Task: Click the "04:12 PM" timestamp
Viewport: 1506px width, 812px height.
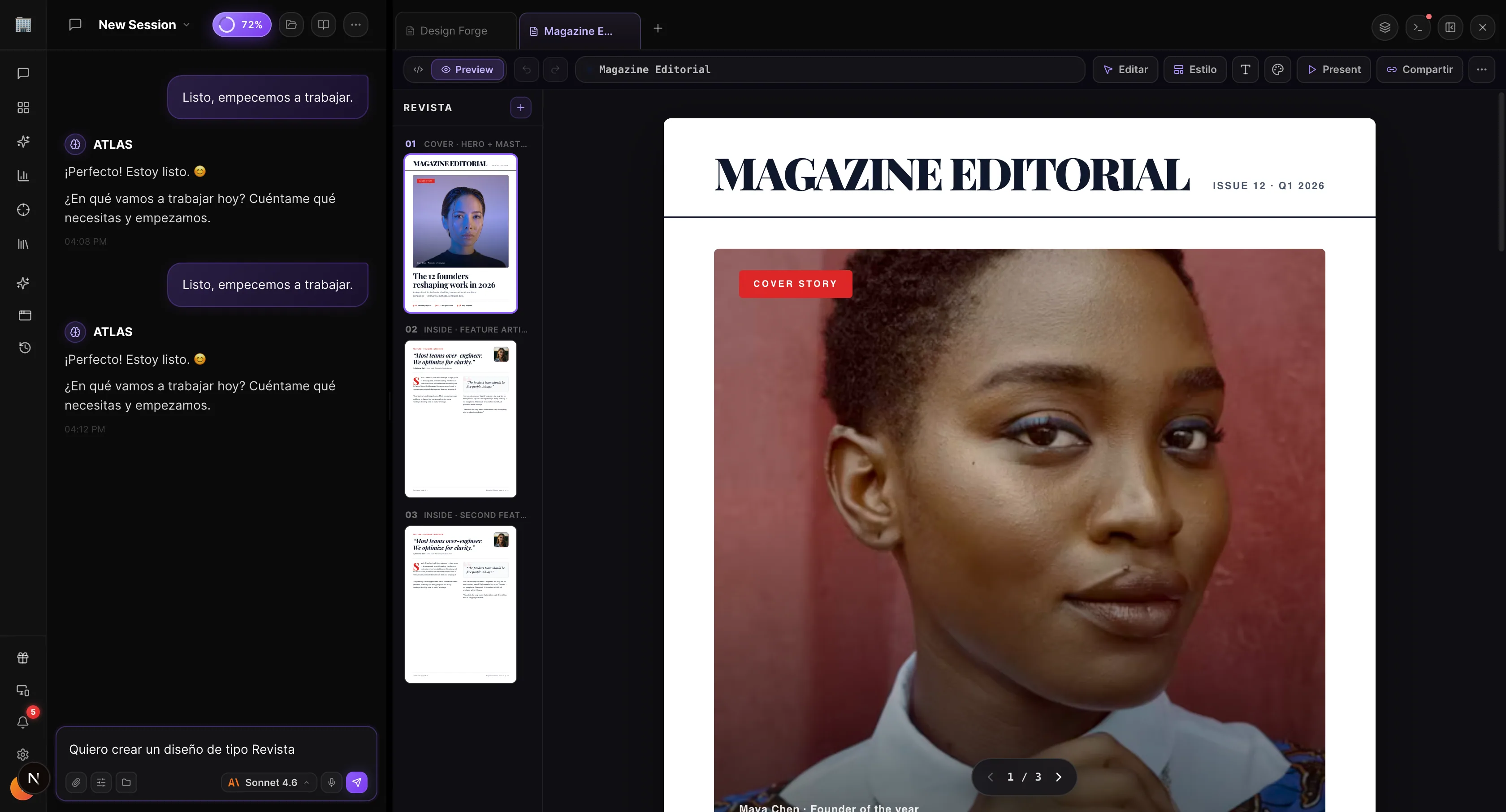Action: 85,430
